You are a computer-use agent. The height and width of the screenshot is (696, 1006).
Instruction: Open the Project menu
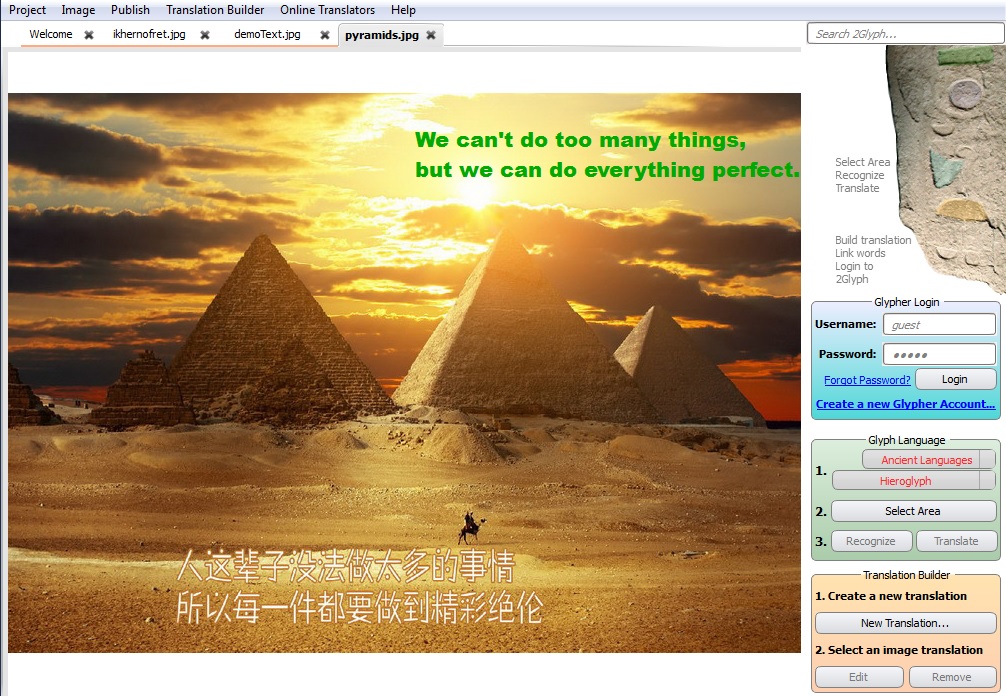click(x=27, y=10)
